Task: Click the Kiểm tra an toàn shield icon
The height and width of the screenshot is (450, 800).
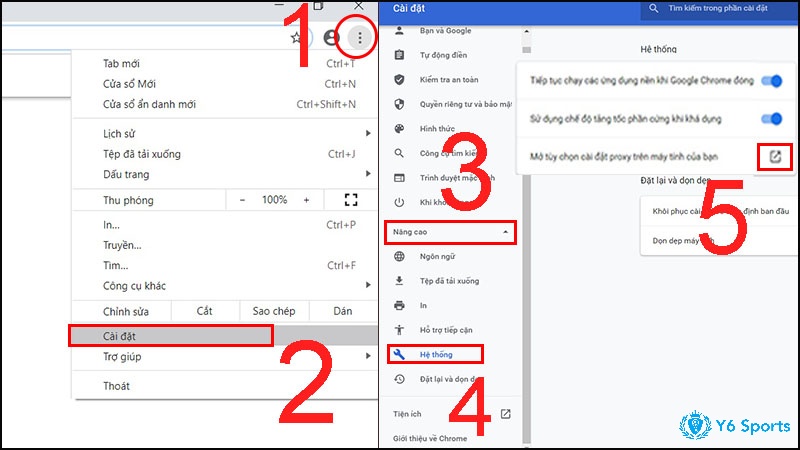Action: click(399, 80)
